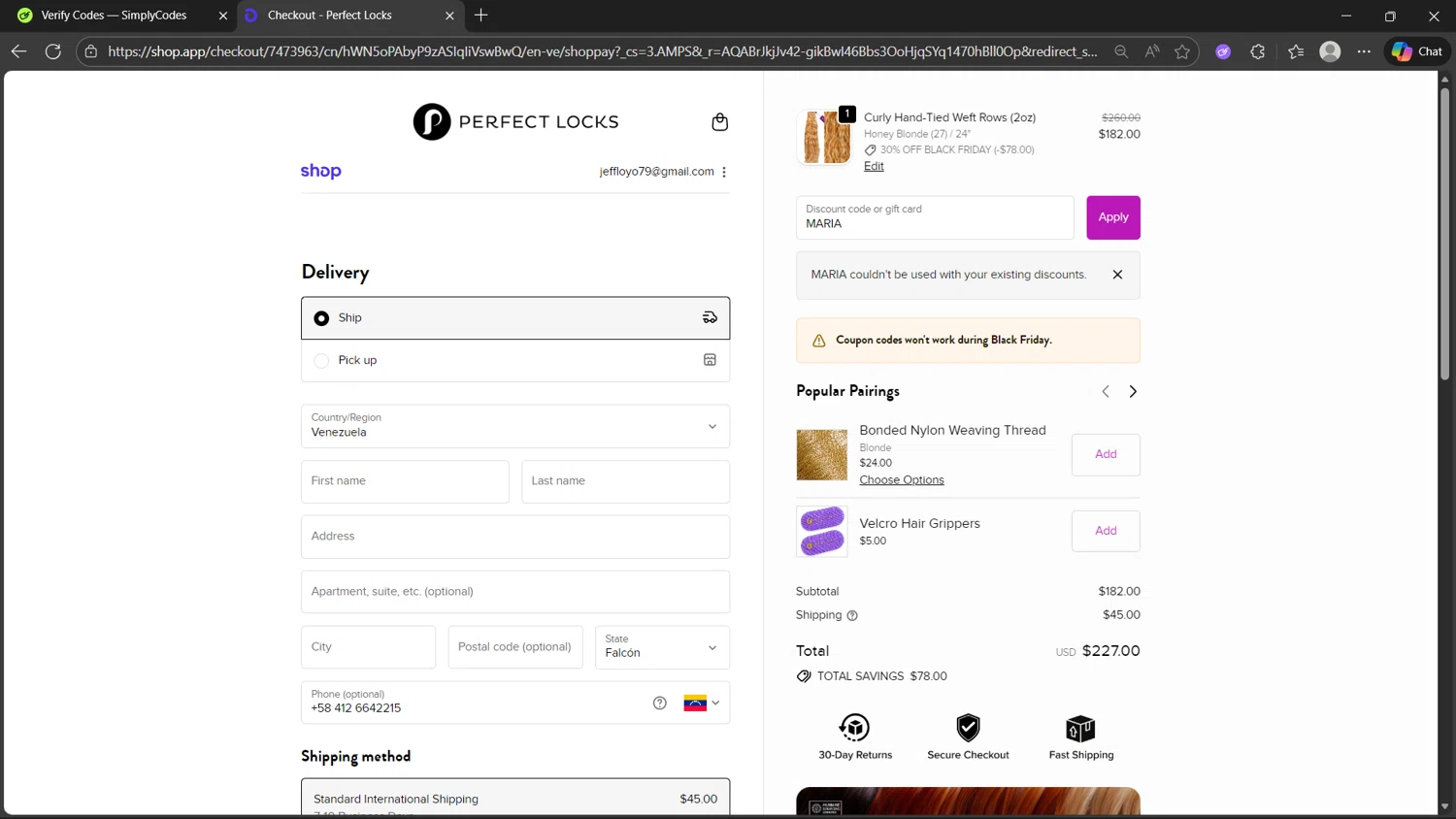
Task: Click the Last name field
Action: (x=625, y=481)
